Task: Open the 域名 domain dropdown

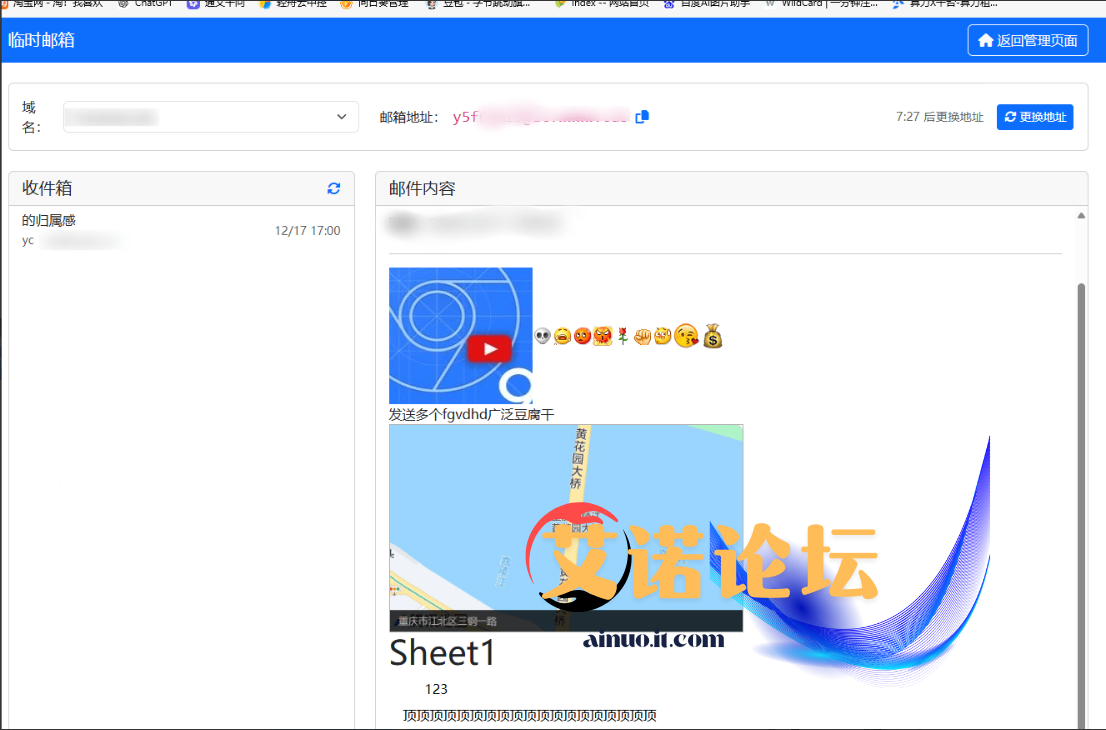Action: [210, 117]
